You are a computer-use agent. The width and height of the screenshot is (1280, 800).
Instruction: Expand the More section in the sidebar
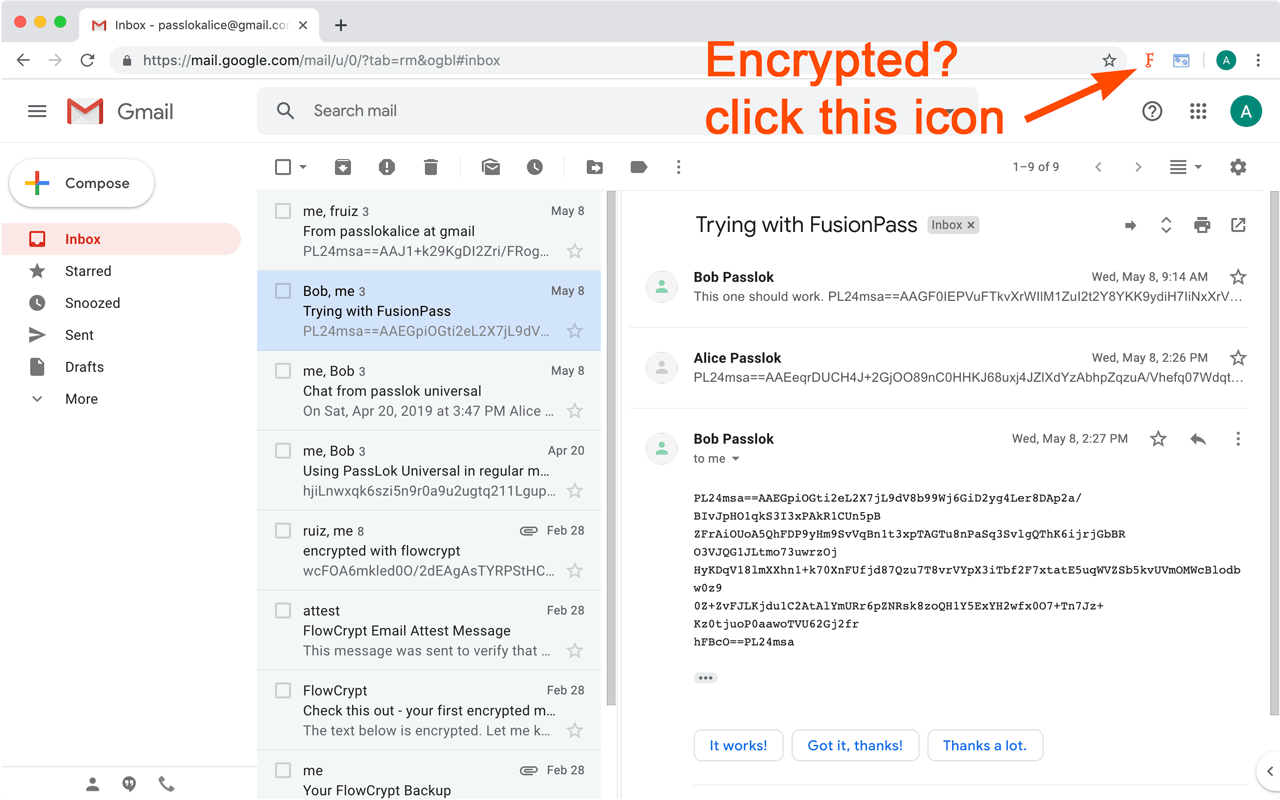[x=80, y=398]
